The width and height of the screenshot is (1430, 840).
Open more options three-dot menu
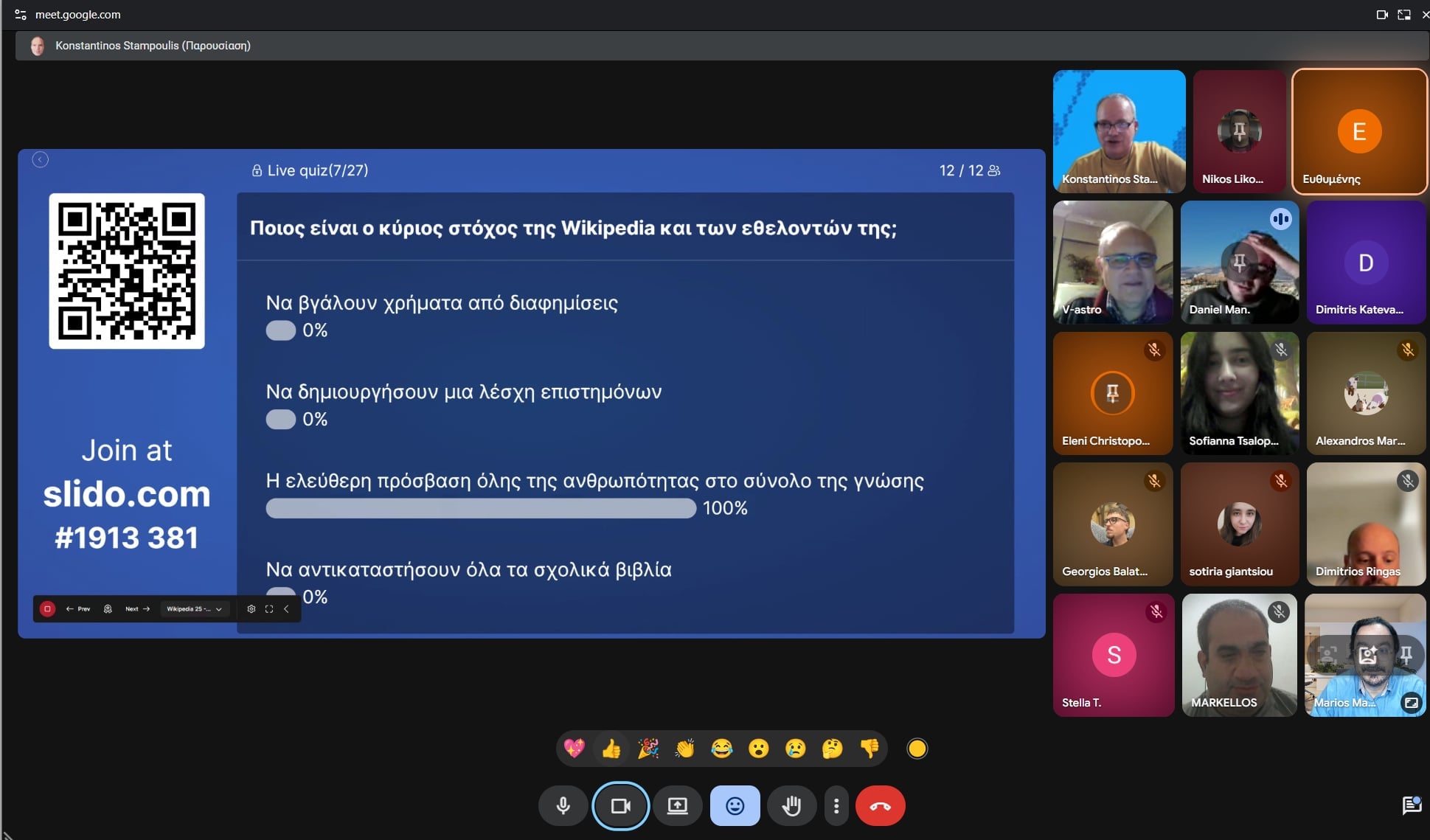pyautogui.click(x=836, y=806)
